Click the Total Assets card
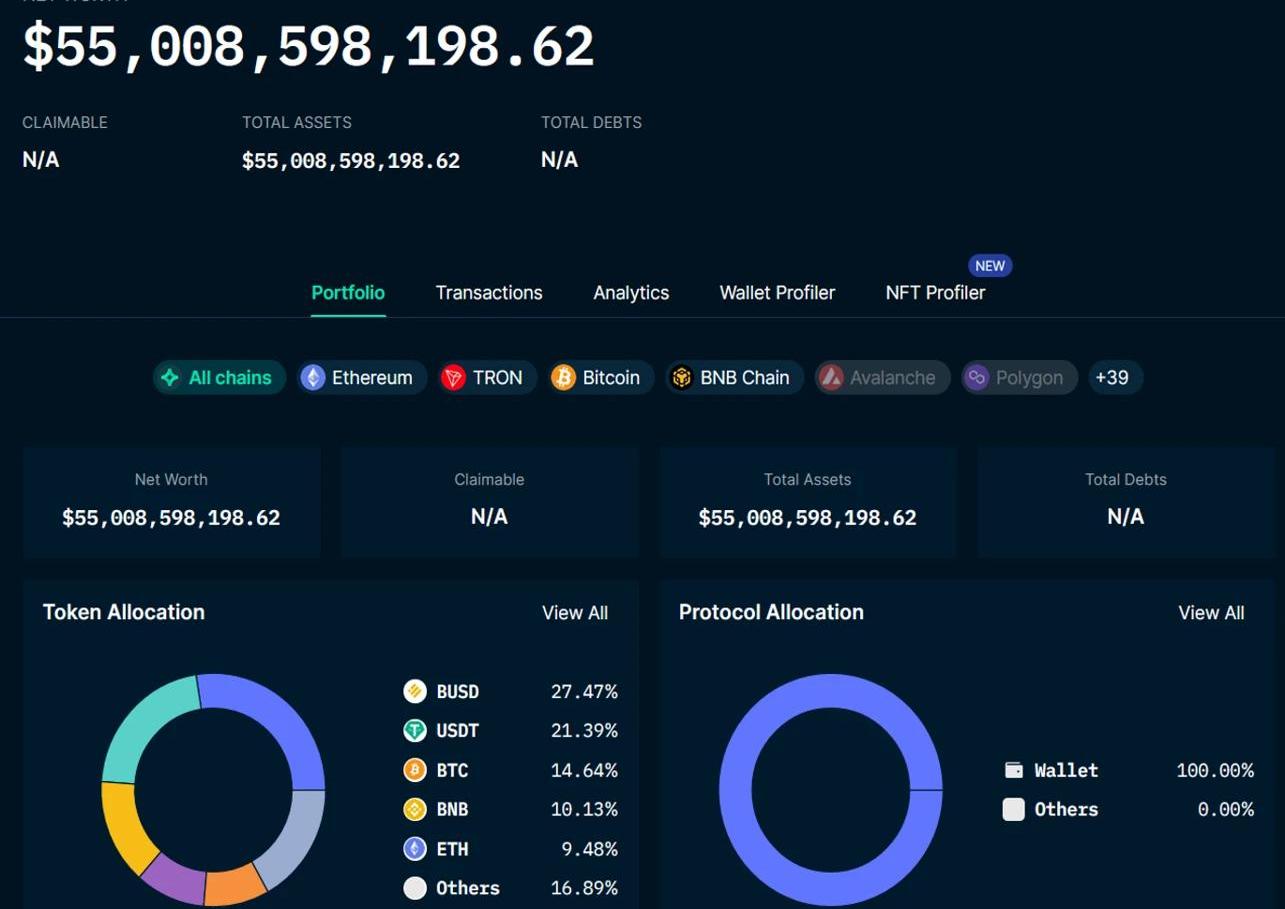Viewport: 1285px width, 909px height. coord(807,501)
